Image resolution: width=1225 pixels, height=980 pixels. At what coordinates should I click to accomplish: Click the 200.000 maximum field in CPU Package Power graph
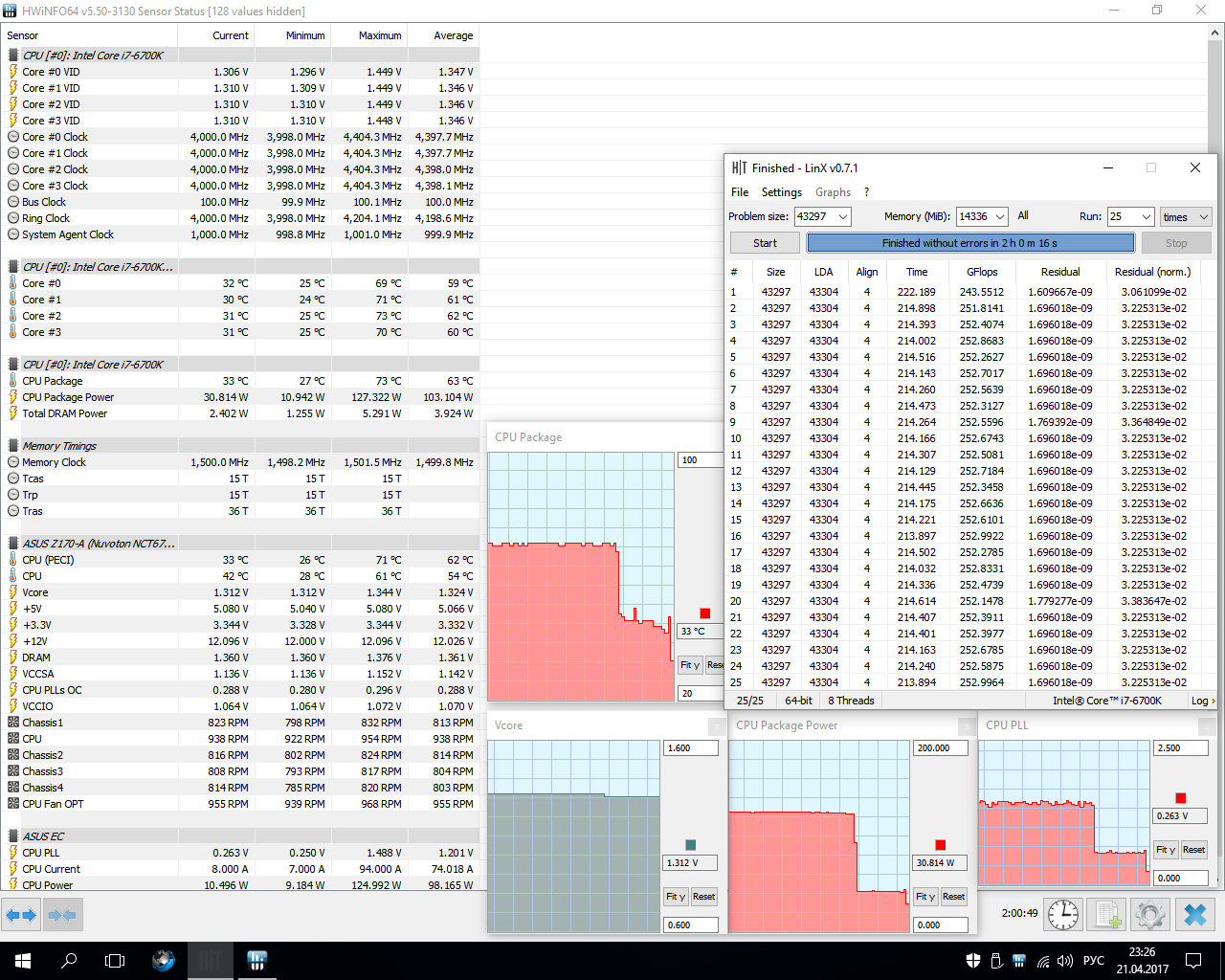click(x=941, y=748)
